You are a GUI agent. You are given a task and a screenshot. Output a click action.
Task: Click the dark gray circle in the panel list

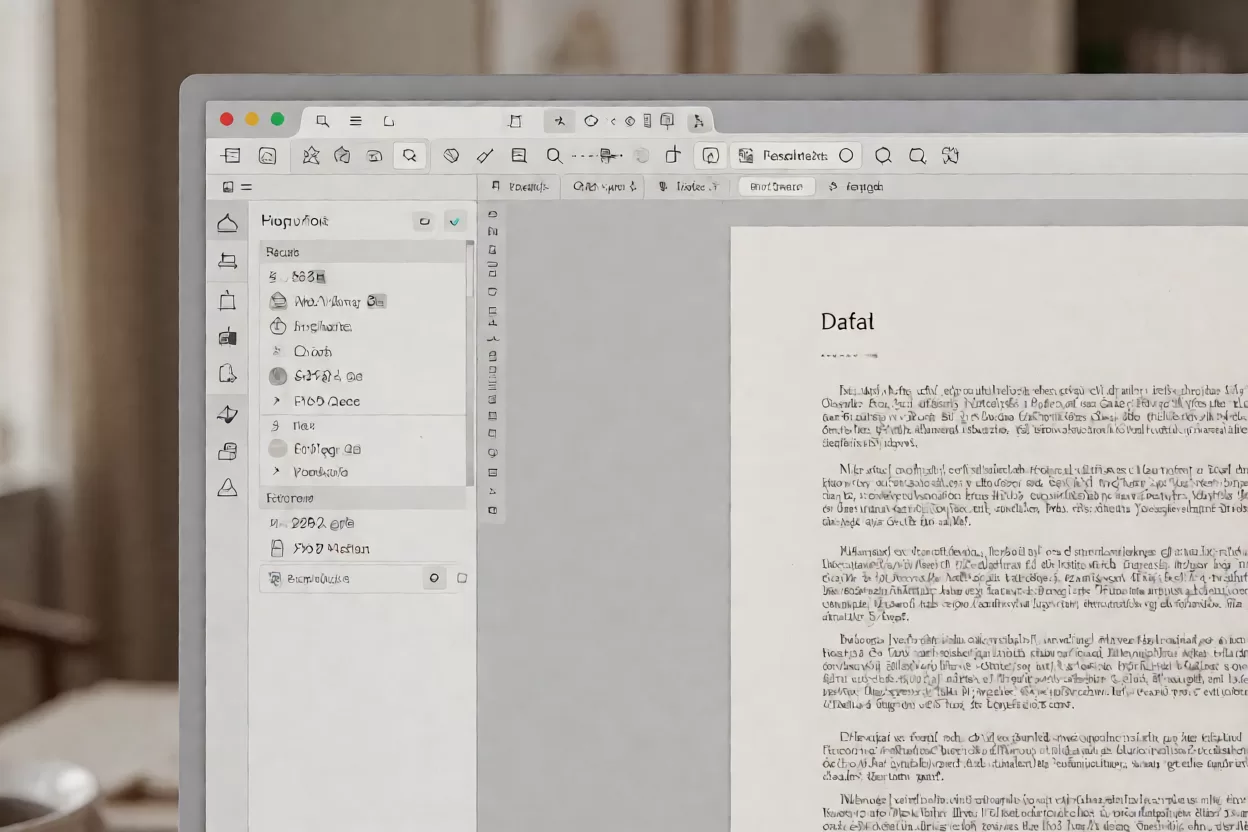pyautogui.click(x=278, y=376)
